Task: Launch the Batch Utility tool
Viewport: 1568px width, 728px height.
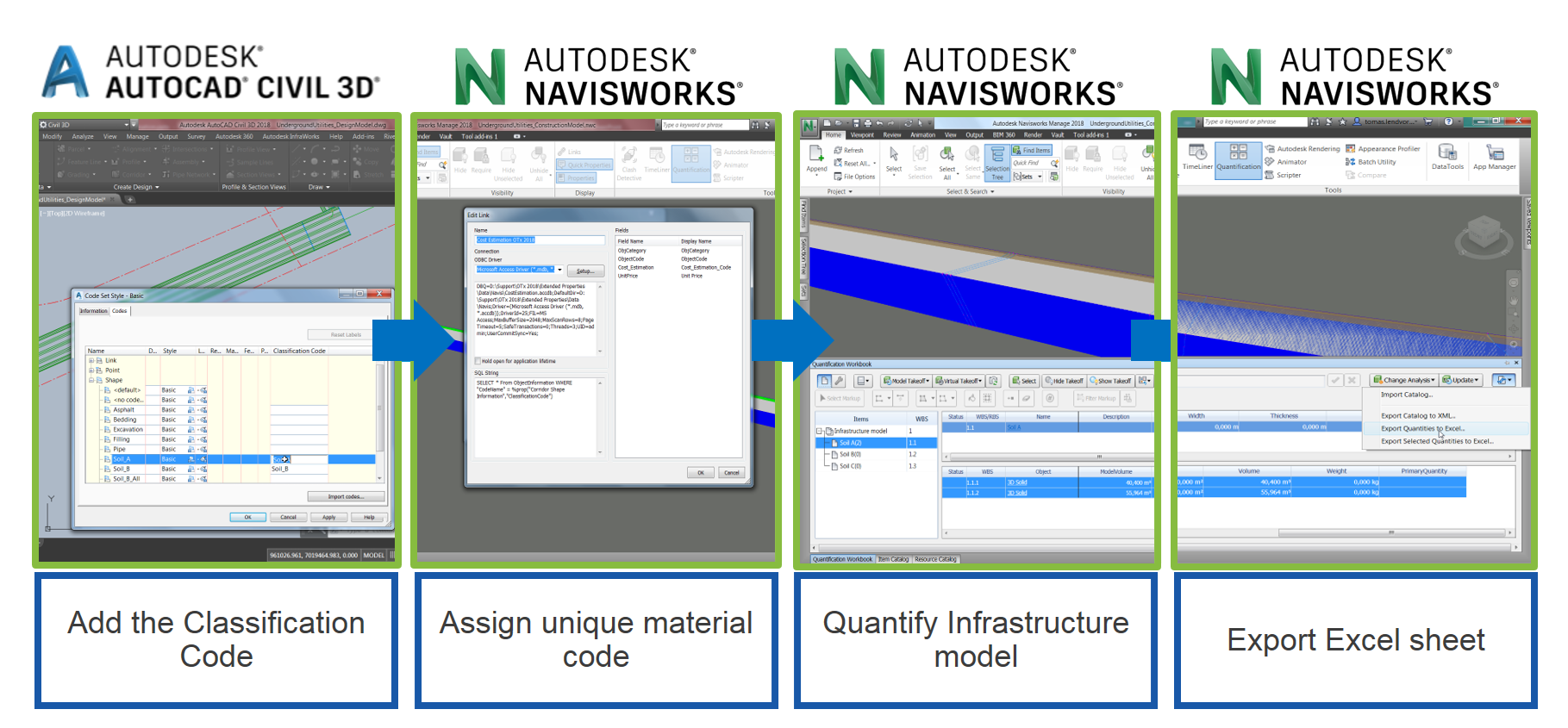Action: 1371,162
